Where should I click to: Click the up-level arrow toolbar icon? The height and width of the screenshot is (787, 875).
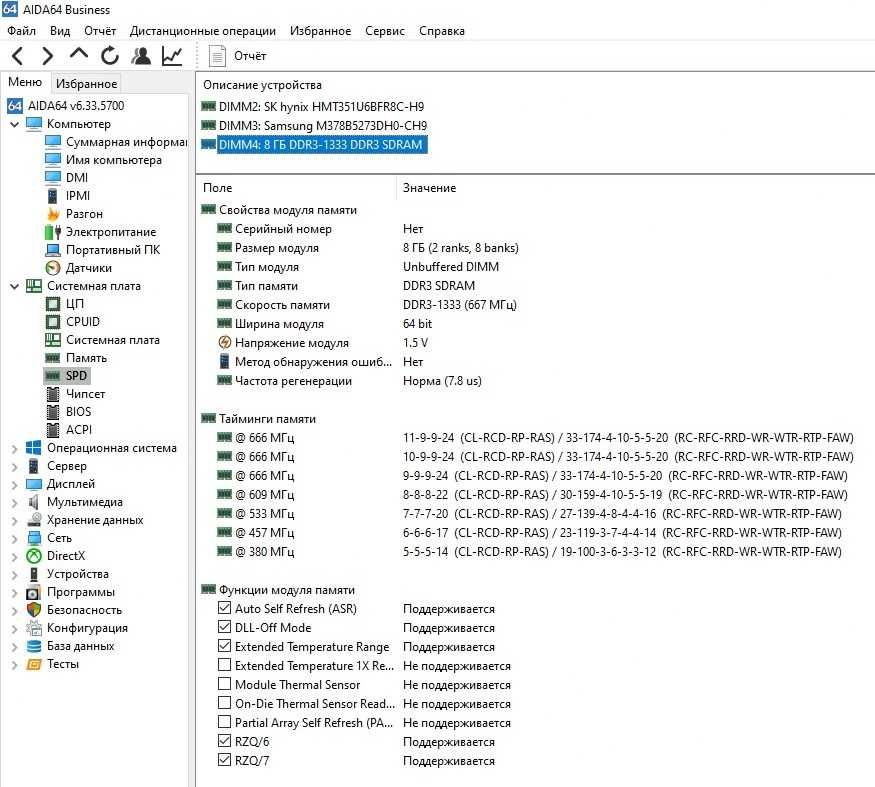coord(79,54)
